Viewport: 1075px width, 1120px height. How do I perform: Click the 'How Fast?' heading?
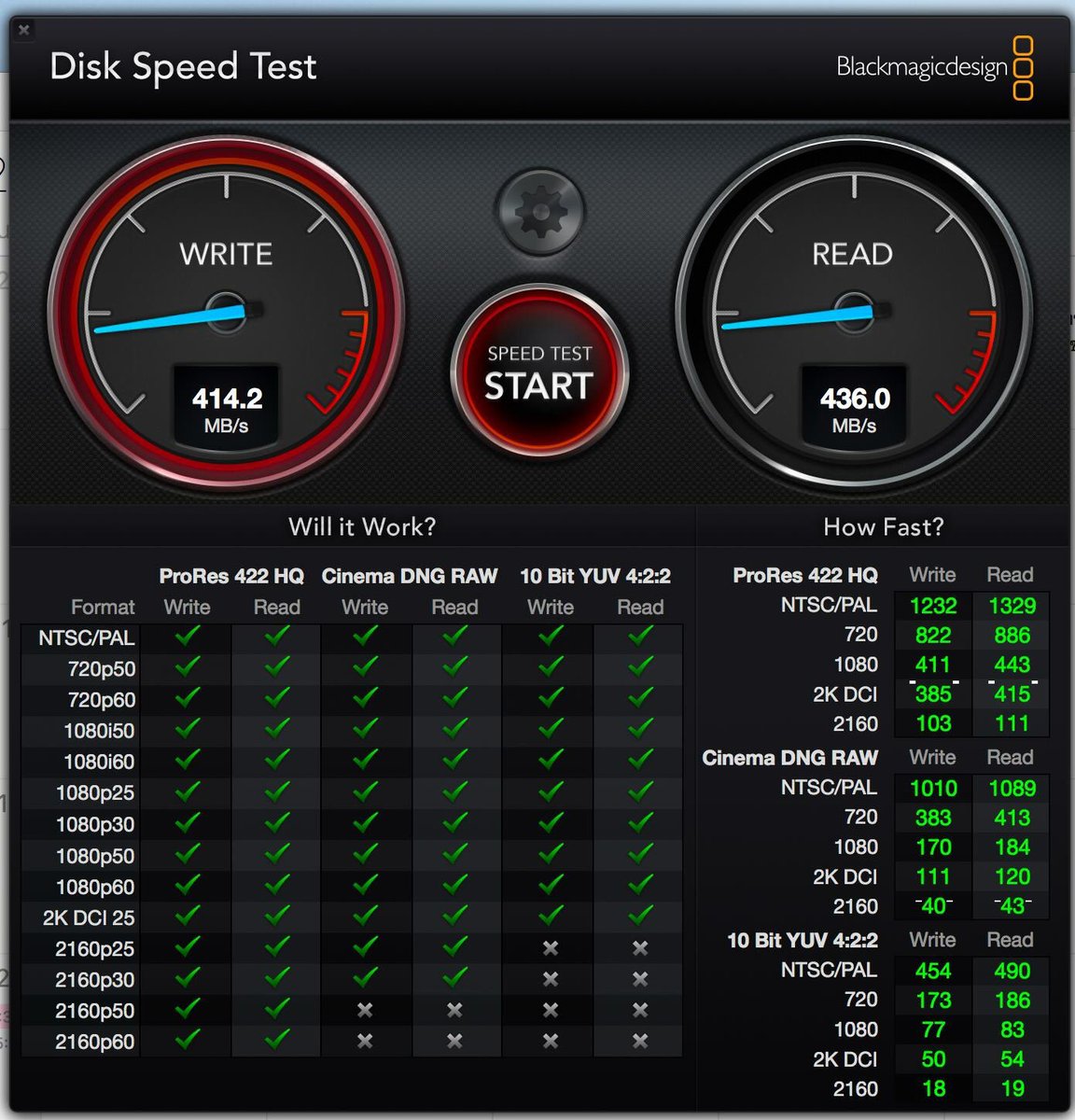[884, 527]
